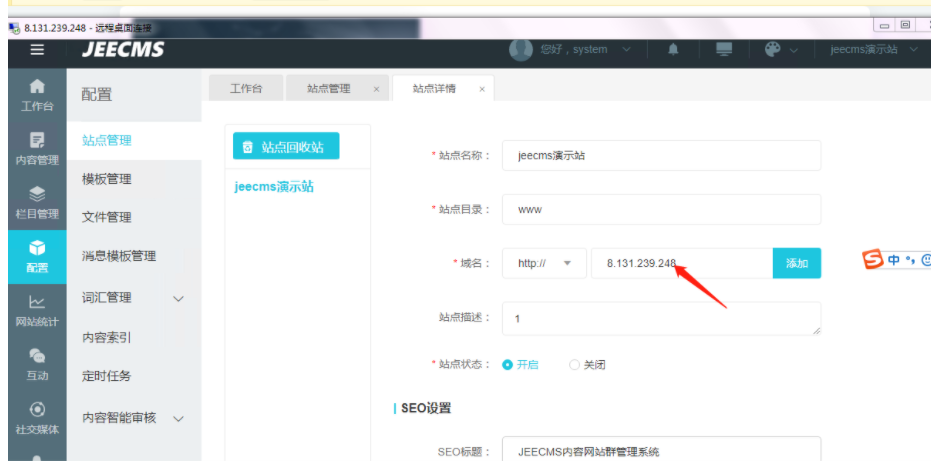
Task: Click the 站点描述 text area
Action: (661, 318)
